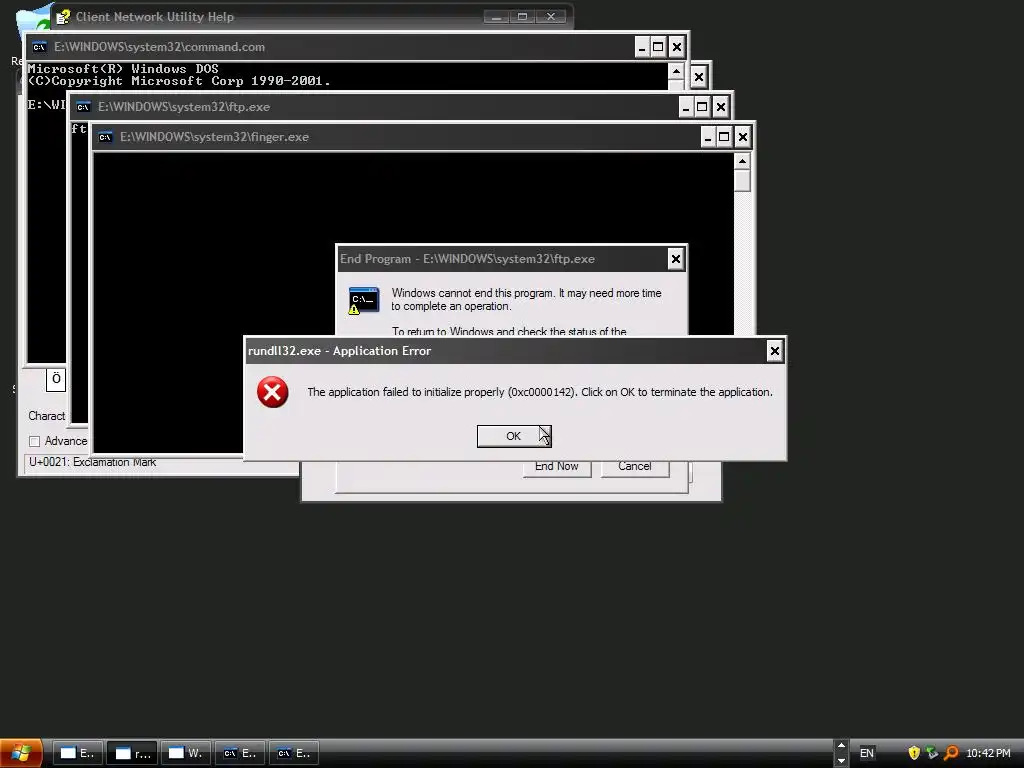Image resolution: width=1024 pixels, height=768 pixels.
Task: Close the command.com window
Action: 677,47
